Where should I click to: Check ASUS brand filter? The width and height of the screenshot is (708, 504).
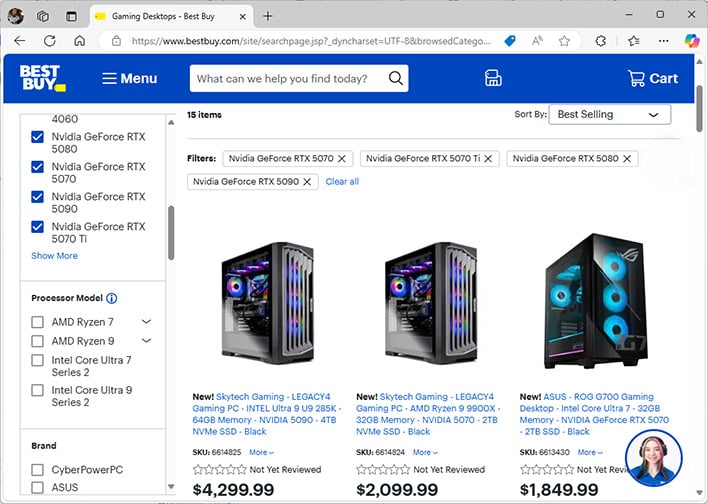(x=37, y=487)
